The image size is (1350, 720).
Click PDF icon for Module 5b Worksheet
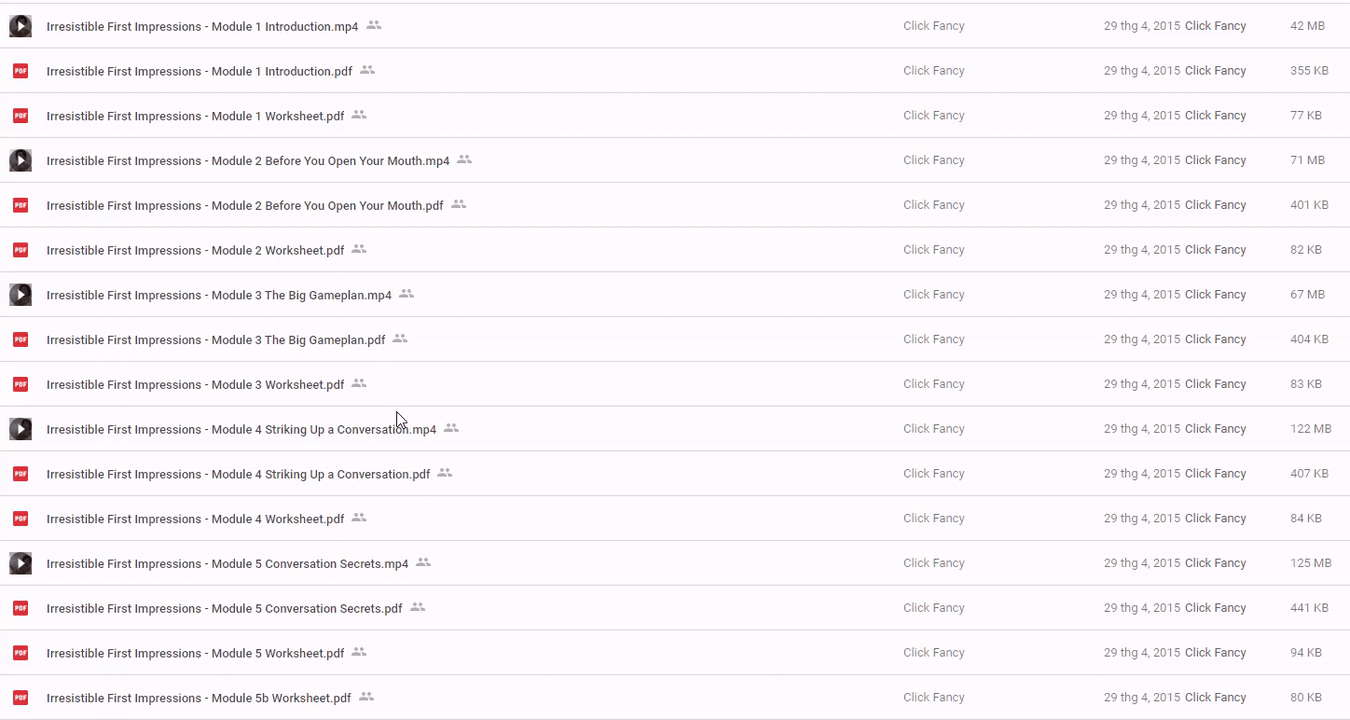coord(20,698)
